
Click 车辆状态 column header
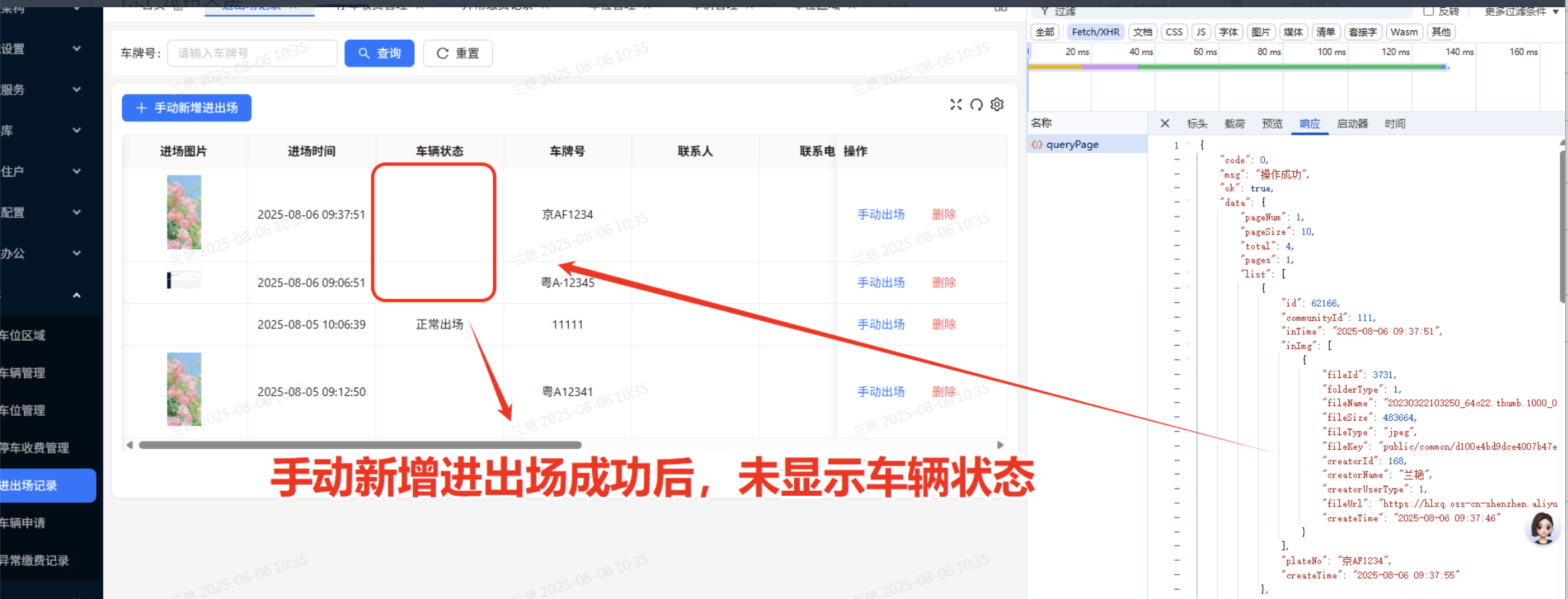tap(439, 151)
